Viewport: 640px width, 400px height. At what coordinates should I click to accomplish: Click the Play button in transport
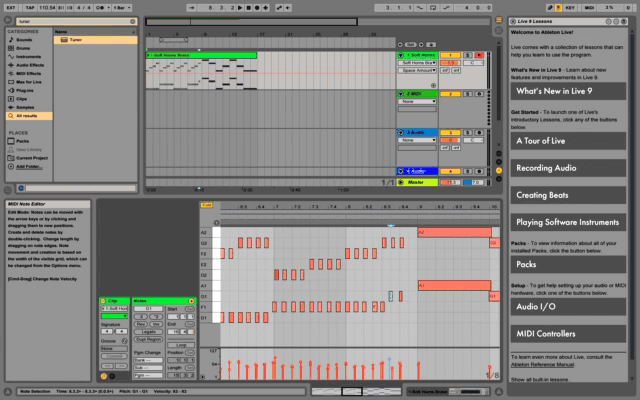pos(240,7)
